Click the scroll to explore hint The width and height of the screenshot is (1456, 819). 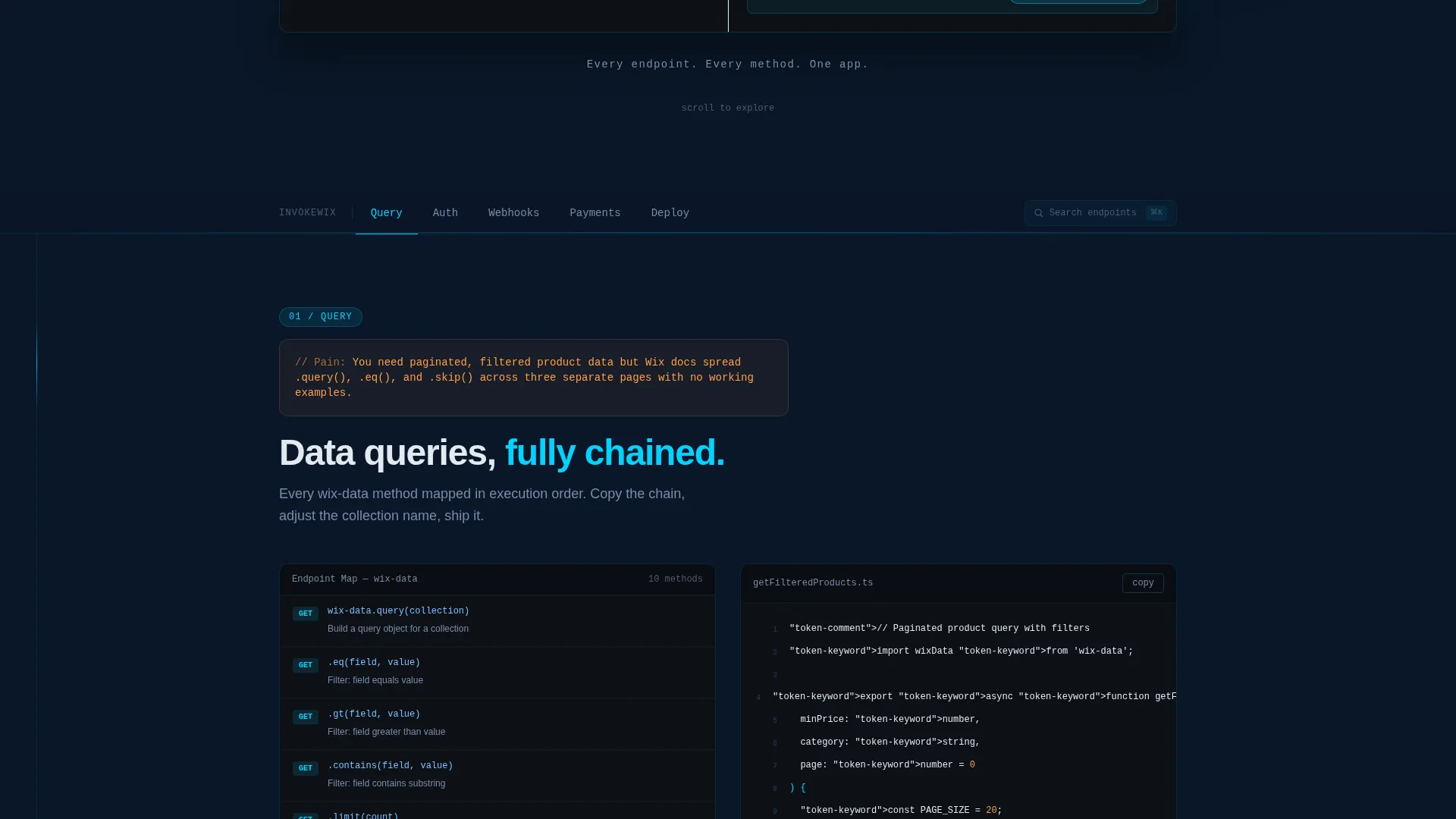point(727,108)
